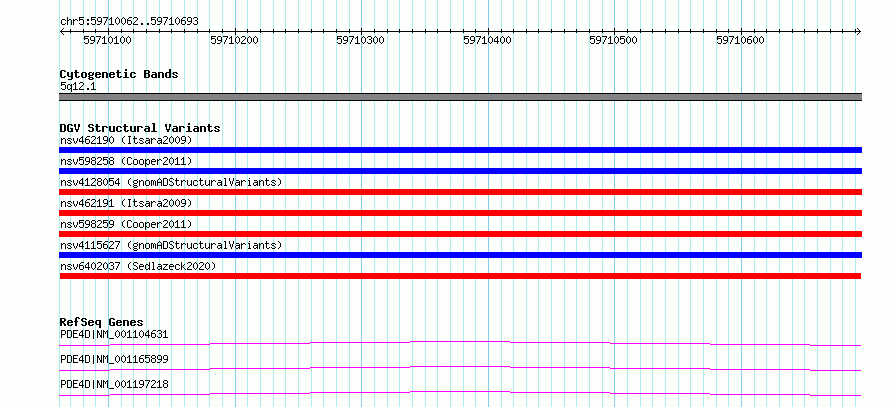The height and width of the screenshot is (407, 890).
Task: Click the red bar for nsv598259
Action: tap(460, 234)
